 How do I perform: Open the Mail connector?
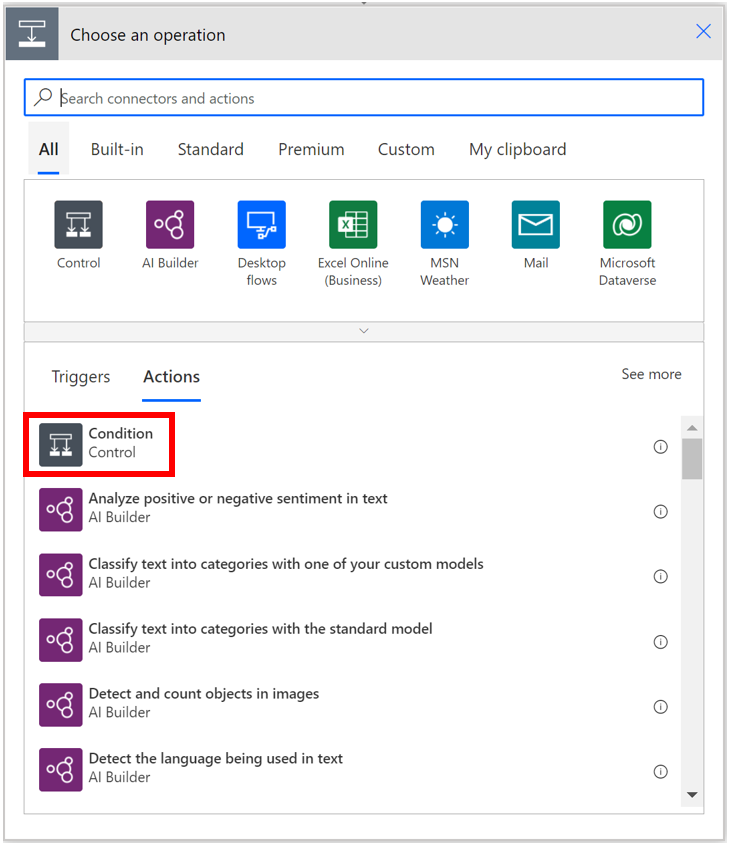point(535,224)
